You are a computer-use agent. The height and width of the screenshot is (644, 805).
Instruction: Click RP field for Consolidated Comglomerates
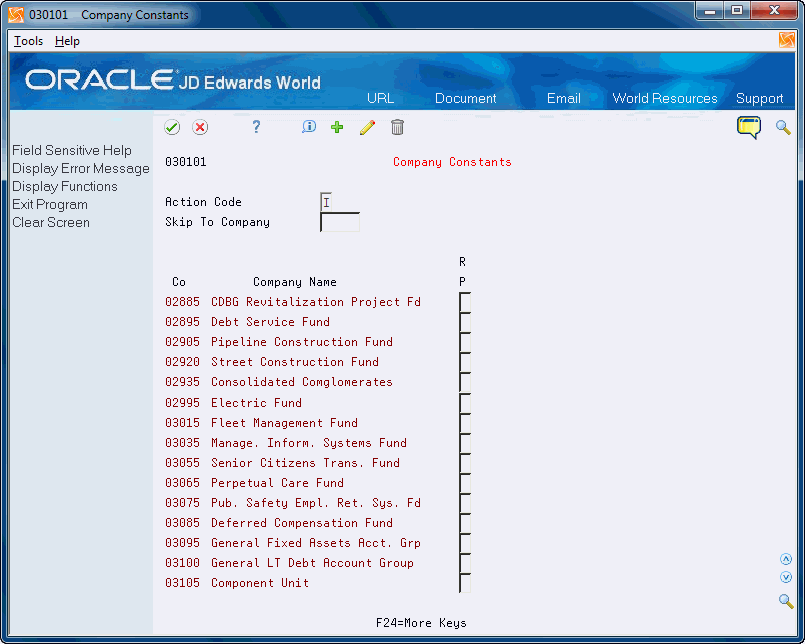coord(465,382)
